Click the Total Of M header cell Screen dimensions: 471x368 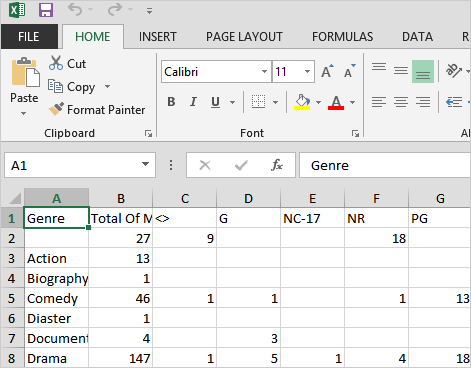pos(121,218)
